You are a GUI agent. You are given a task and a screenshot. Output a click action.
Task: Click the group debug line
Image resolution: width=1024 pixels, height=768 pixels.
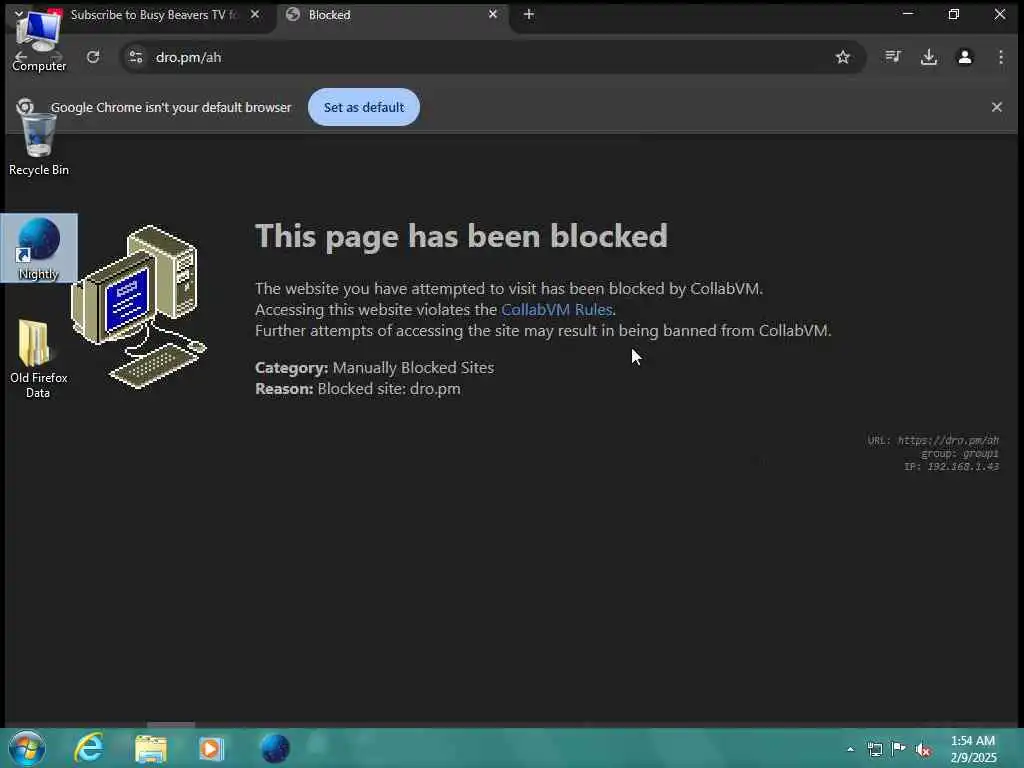coord(959,453)
